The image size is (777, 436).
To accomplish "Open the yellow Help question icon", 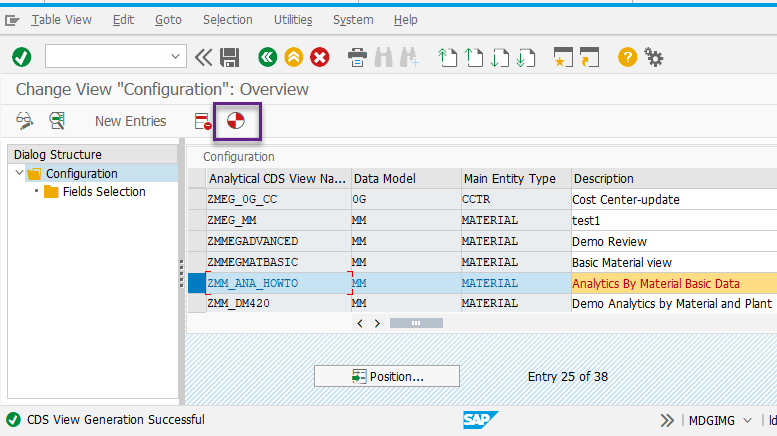I will point(627,57).
